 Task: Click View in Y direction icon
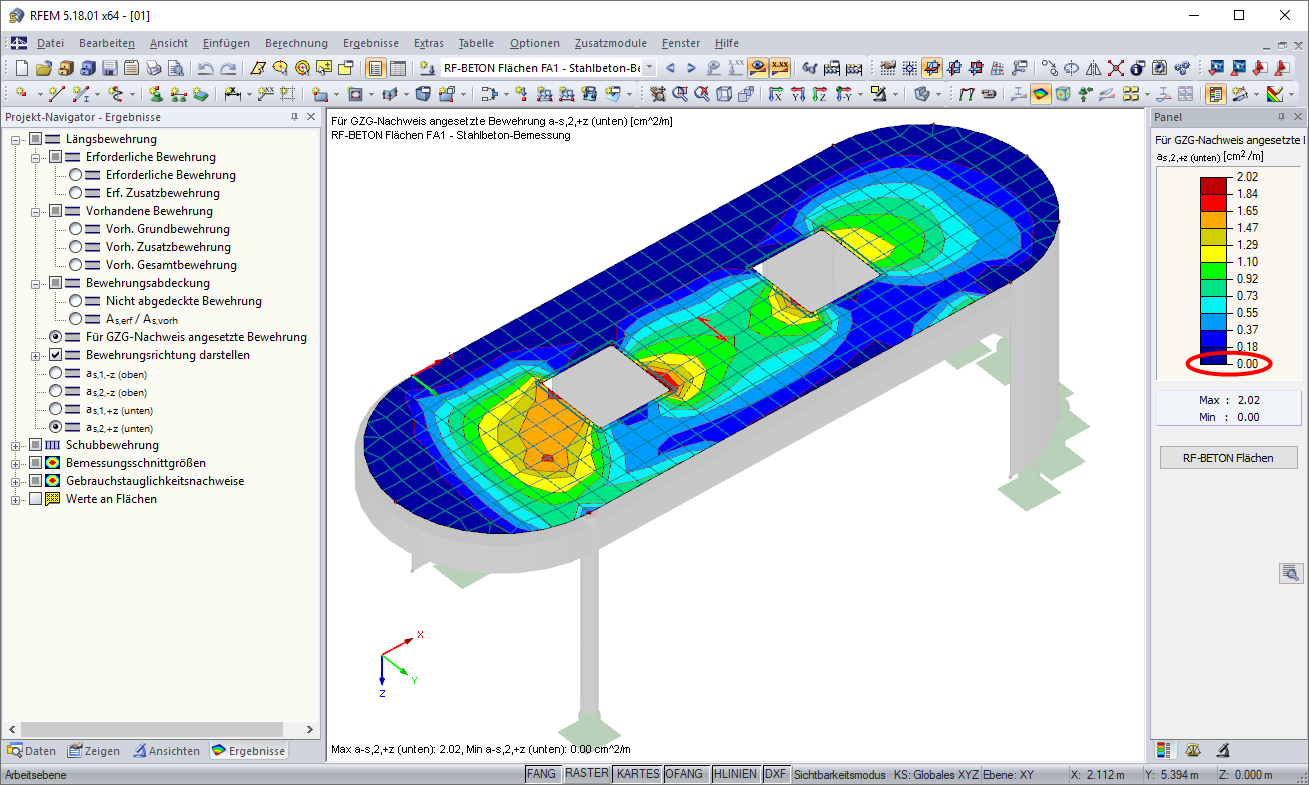(798, 94)
